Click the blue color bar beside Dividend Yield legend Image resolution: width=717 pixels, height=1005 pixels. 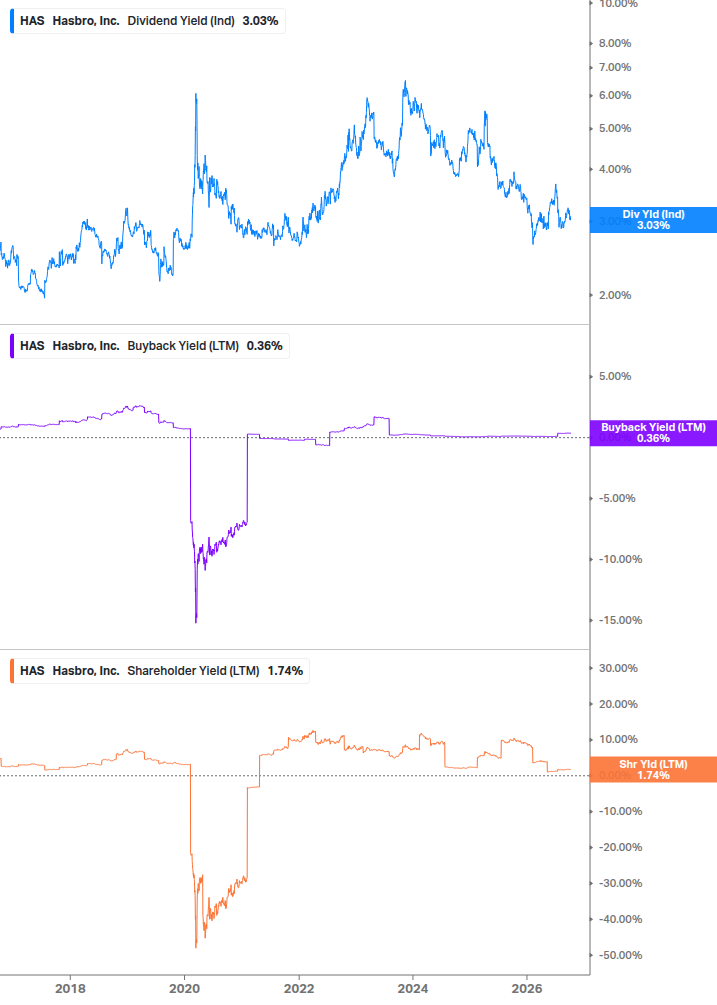point(12,21)
